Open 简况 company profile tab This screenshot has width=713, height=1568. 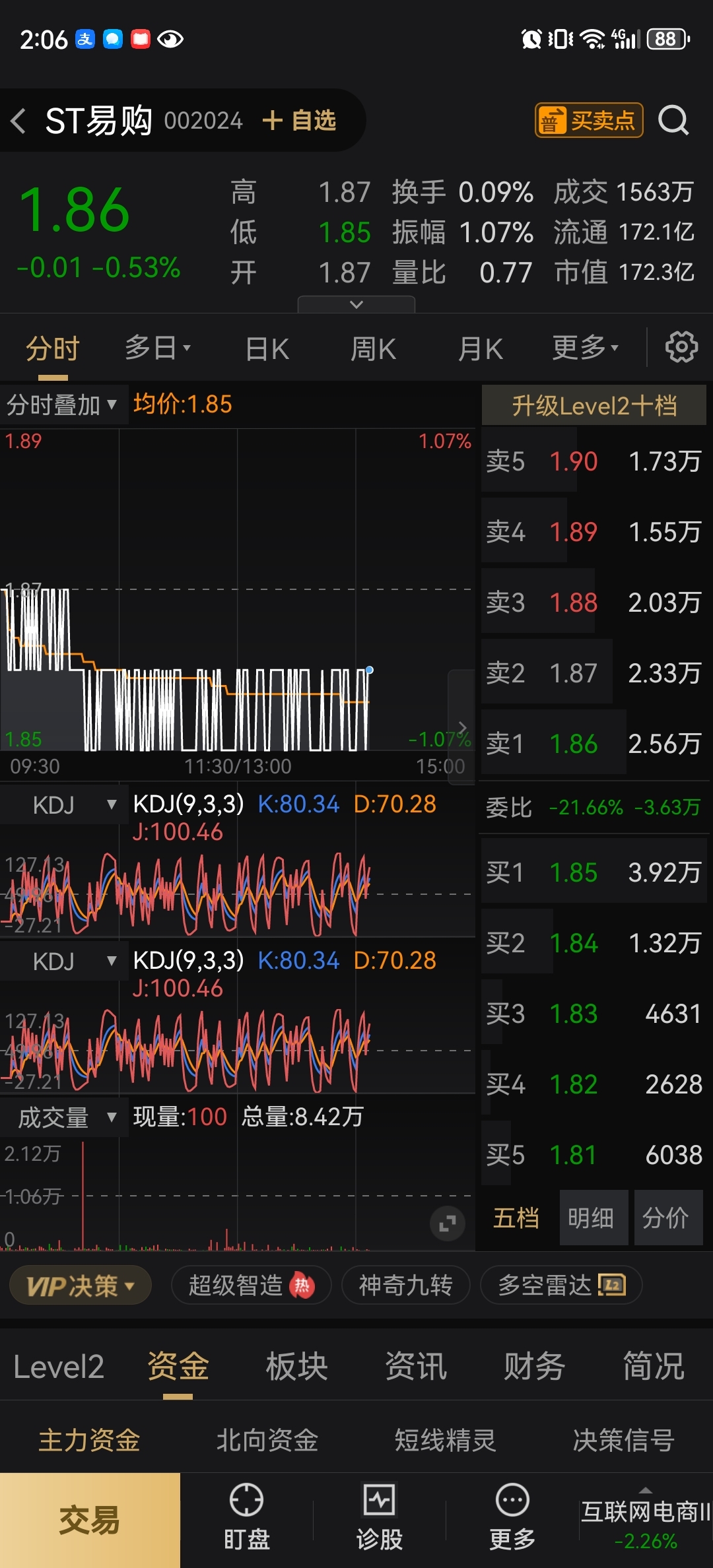(654, 1367)
